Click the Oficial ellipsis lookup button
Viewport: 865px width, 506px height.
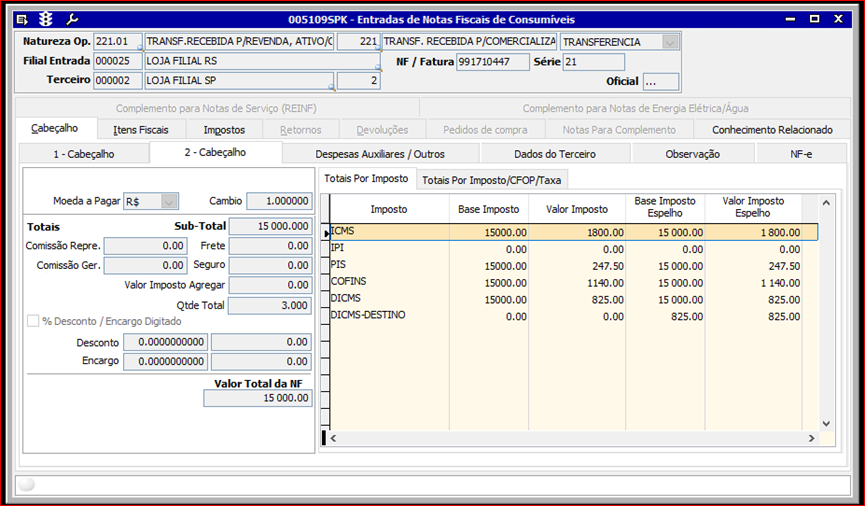tap(660, 82)
